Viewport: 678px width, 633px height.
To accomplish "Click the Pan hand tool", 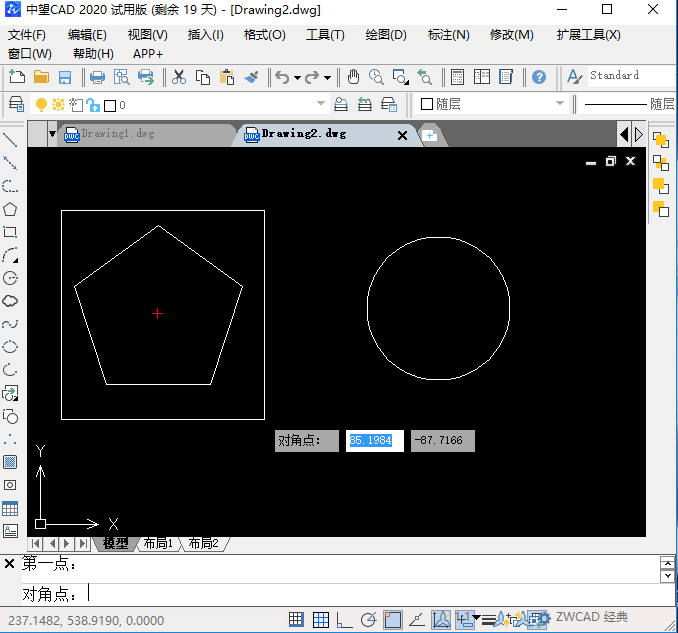I will (x=353, y=77).
